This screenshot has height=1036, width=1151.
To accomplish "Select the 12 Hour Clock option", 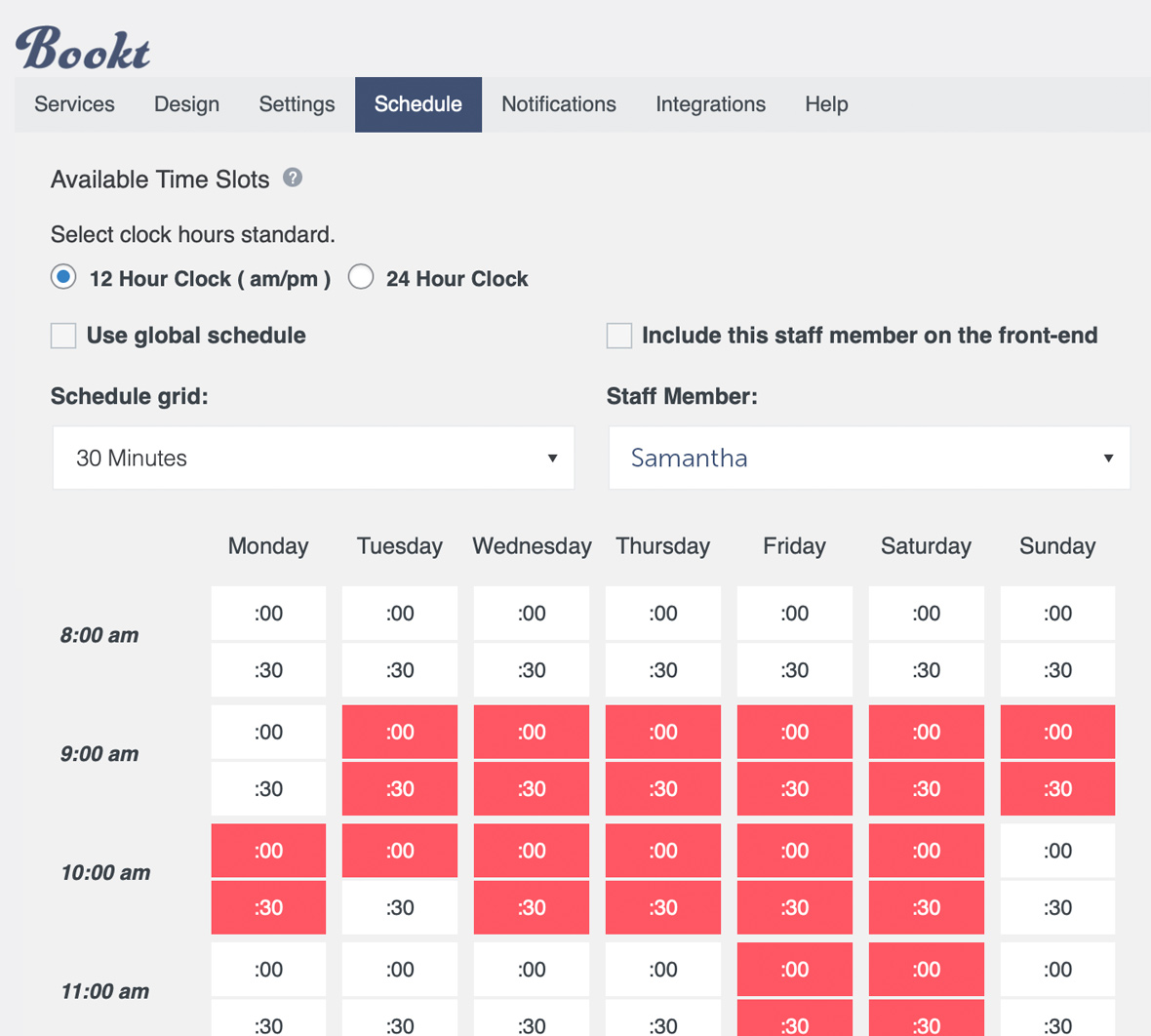I will tap(63, 278).
